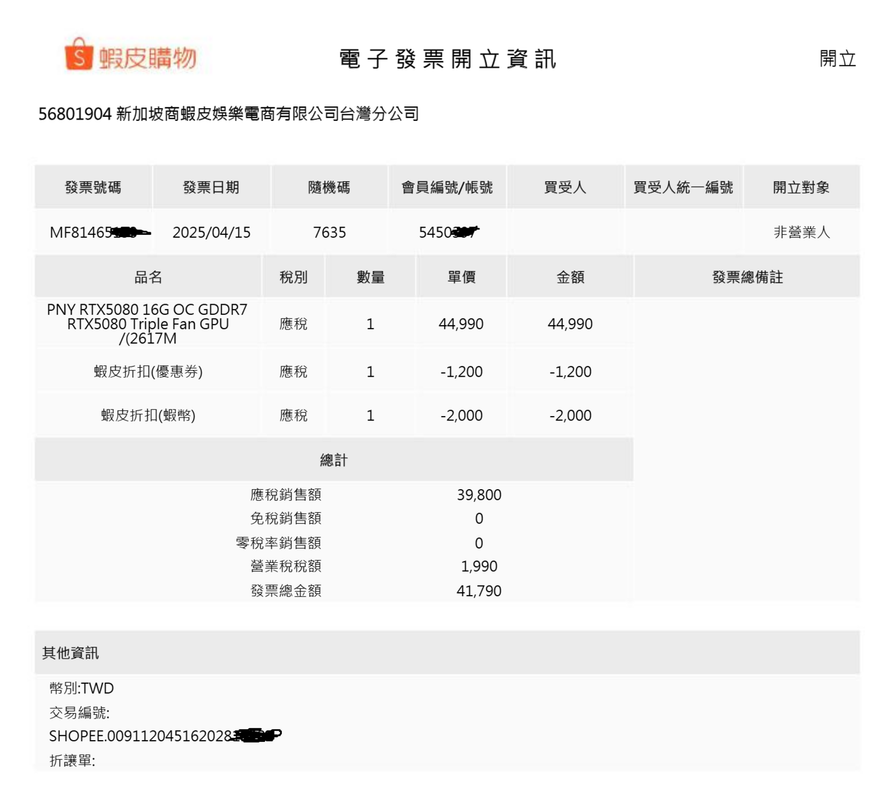Select the 電子發票開立資訊 title
The height and width of the screenshot is (800, 886).
pos(448,59)
